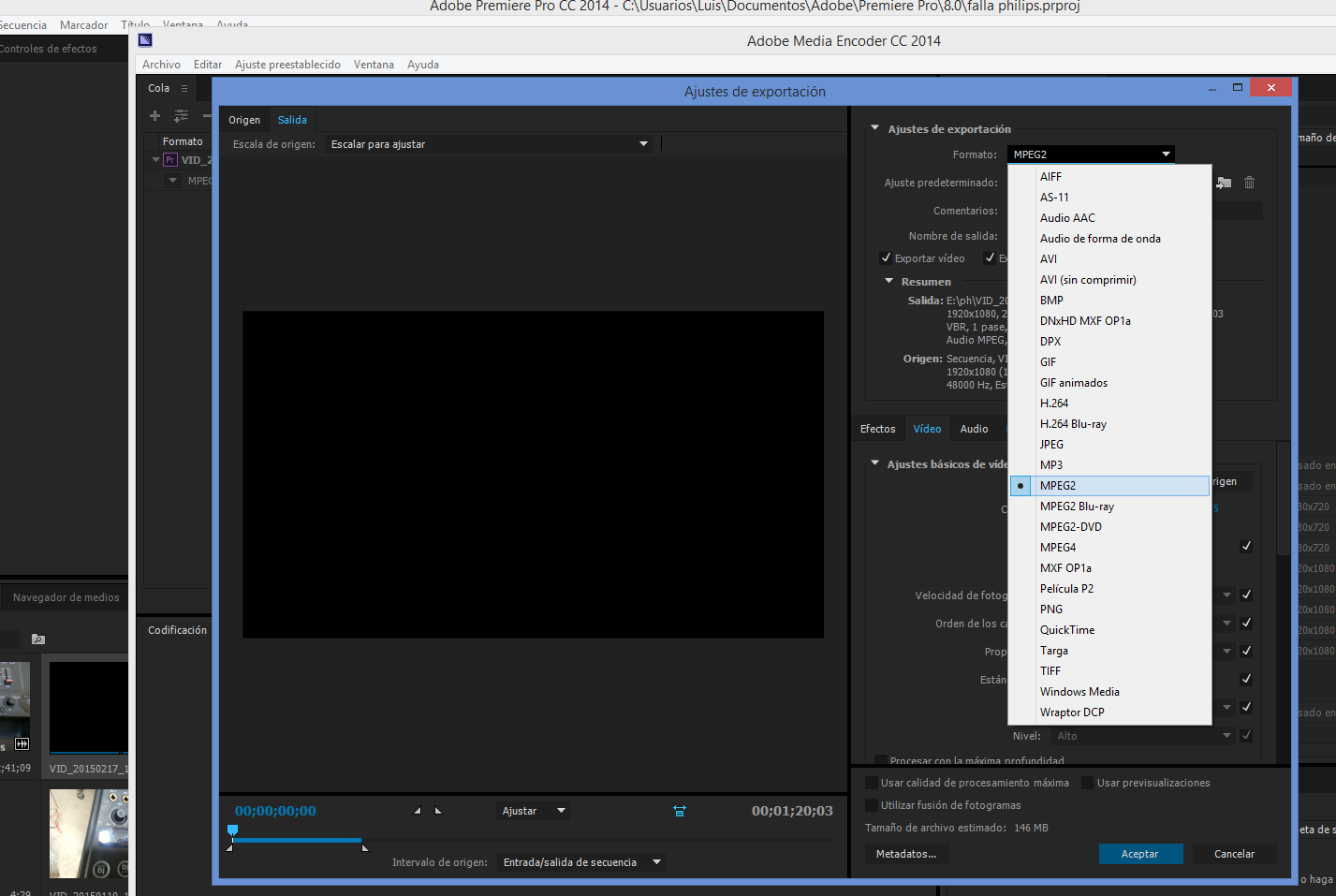Screen dimensions: 1336x896
Task: Collapse Ajustes básicos de vídeo section
Action: coord(875,463)
